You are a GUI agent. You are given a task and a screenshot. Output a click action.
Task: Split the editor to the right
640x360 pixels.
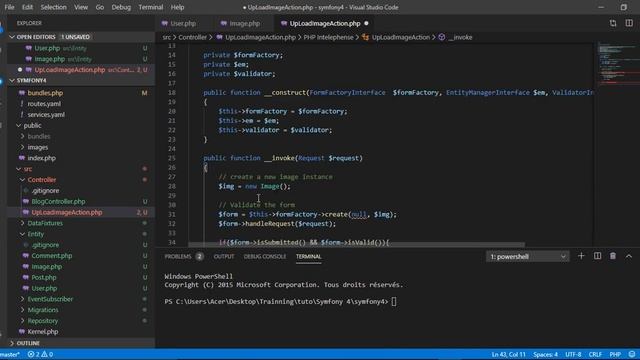point(629,24)
